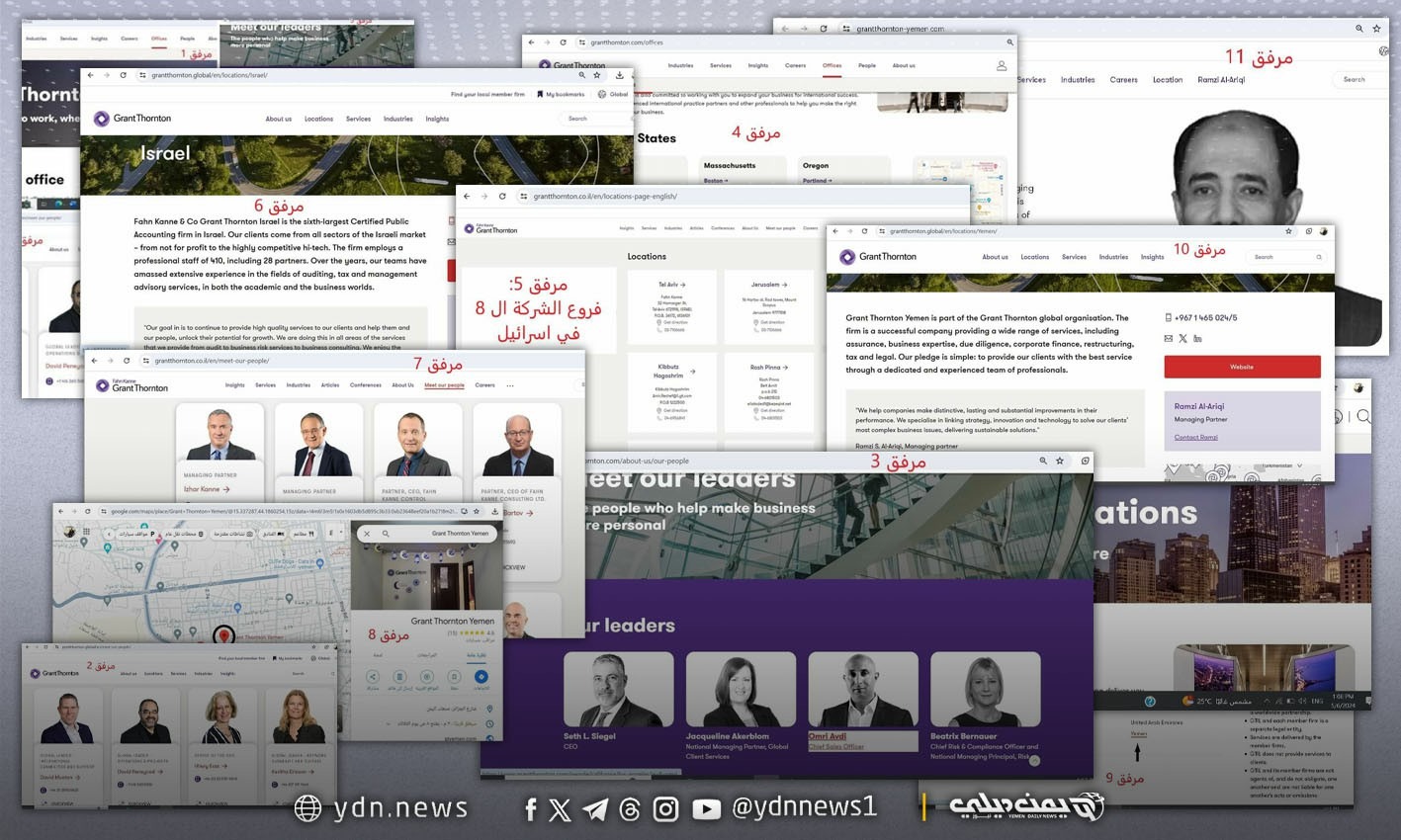Click the Maps search magnifier icon
This screenshot has height=840, width=1401.
point(386,534)
